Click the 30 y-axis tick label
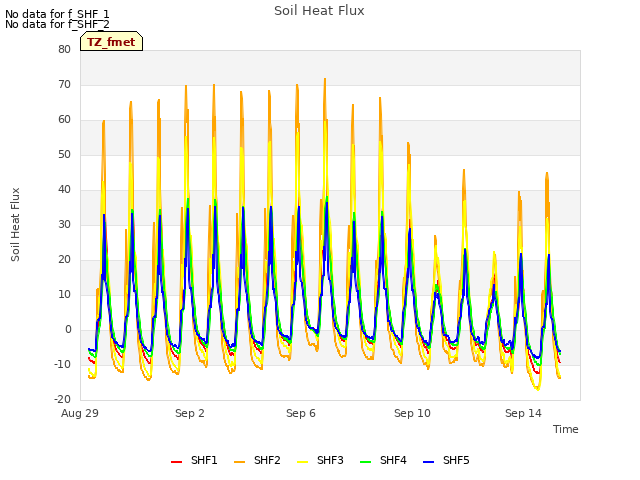640x480 pixels. [x=64, y=224]
